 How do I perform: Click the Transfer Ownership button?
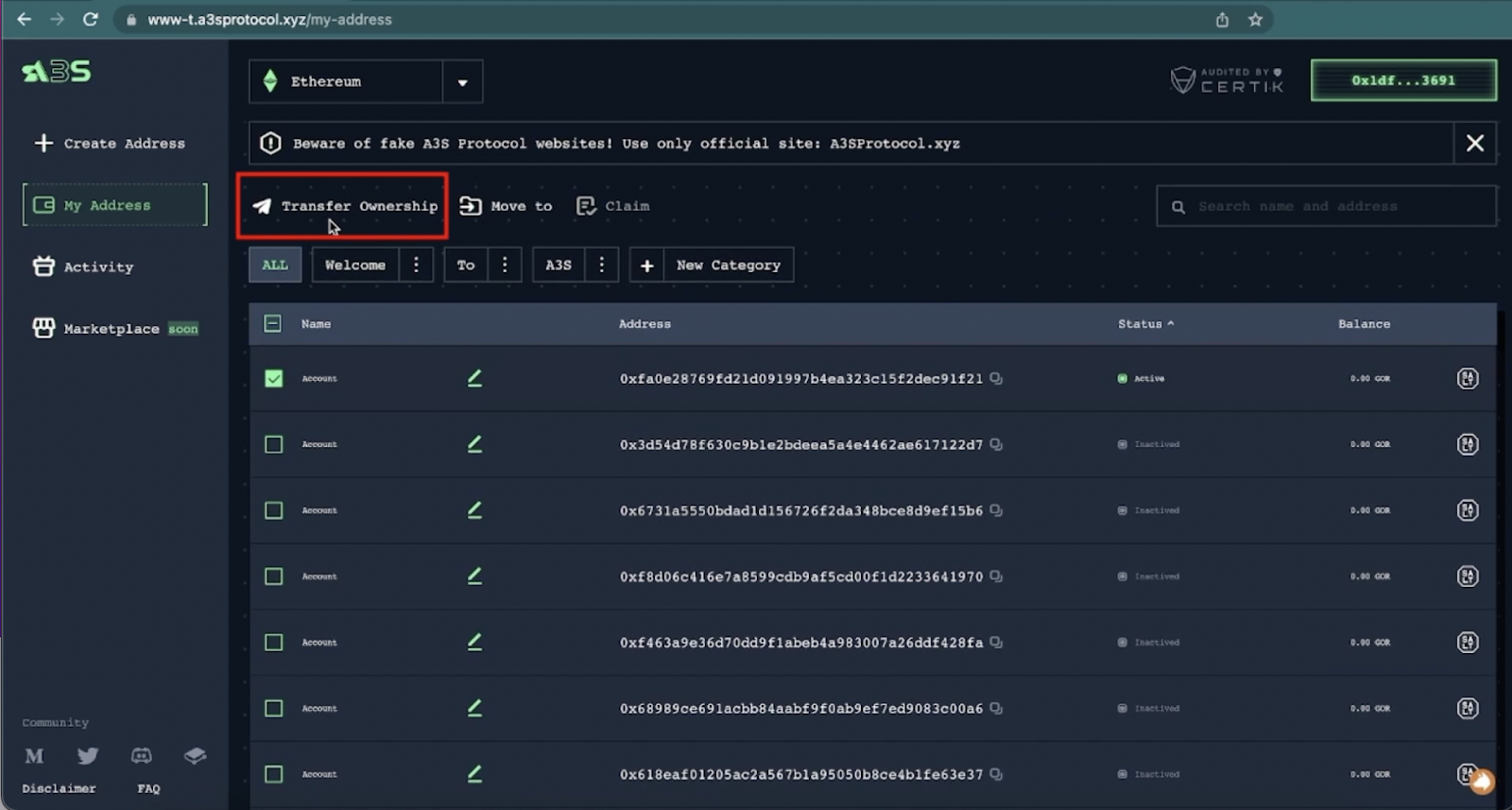click(344, 206)
